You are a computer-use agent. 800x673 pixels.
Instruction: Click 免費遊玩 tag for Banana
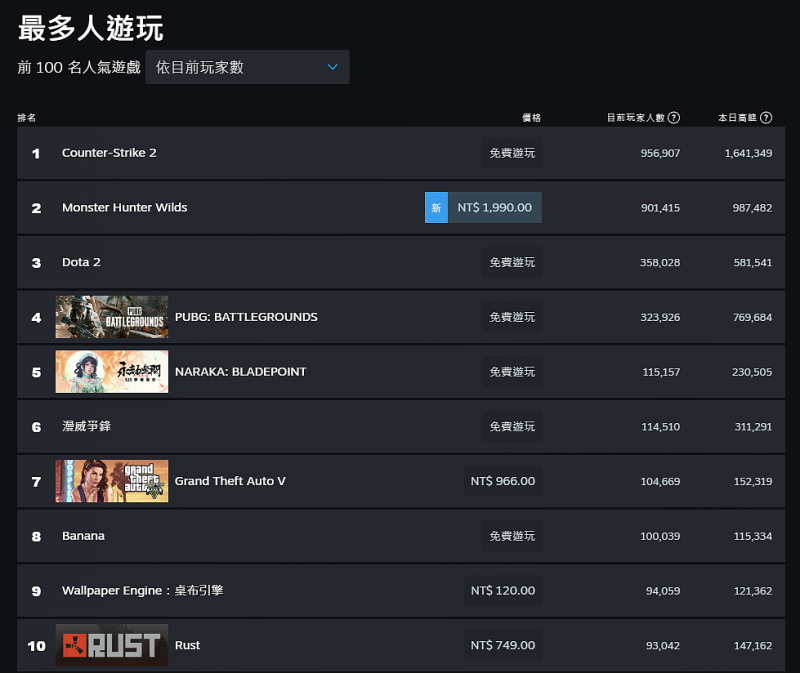point(512,536)
